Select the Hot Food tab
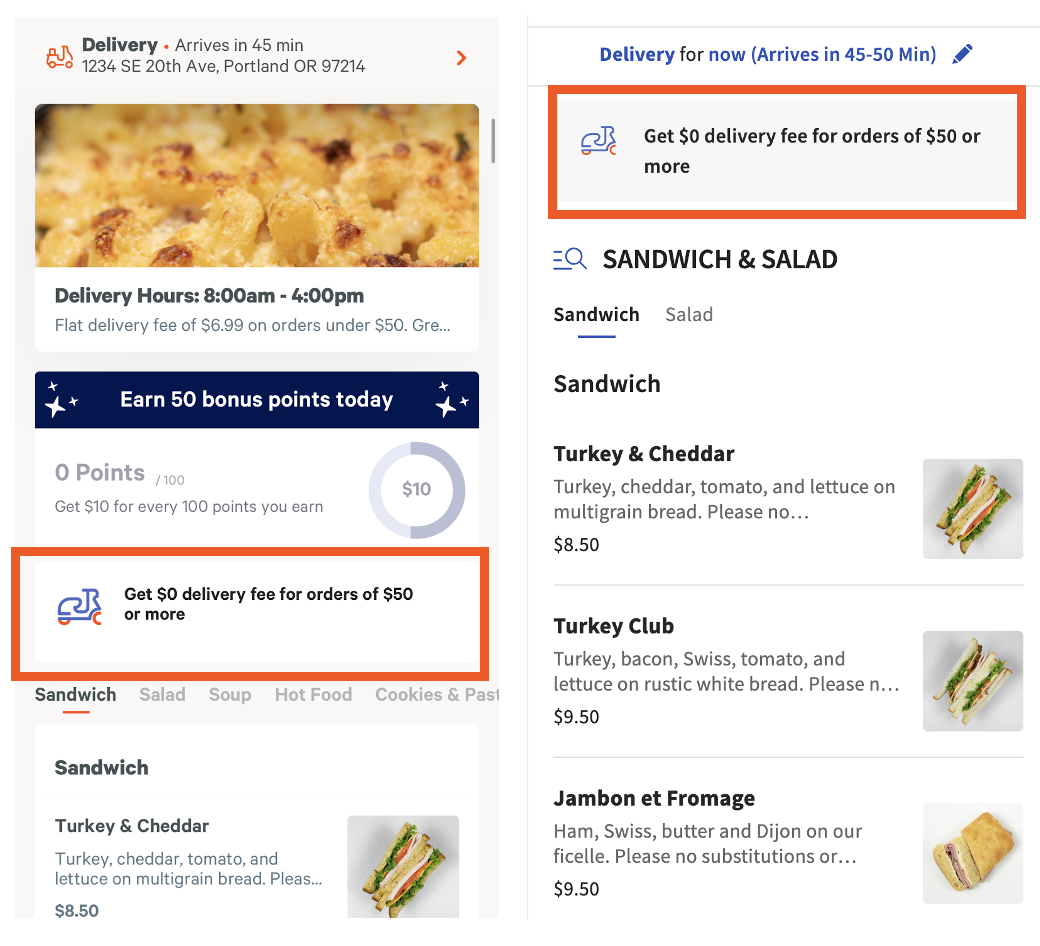 click(313, 694)
